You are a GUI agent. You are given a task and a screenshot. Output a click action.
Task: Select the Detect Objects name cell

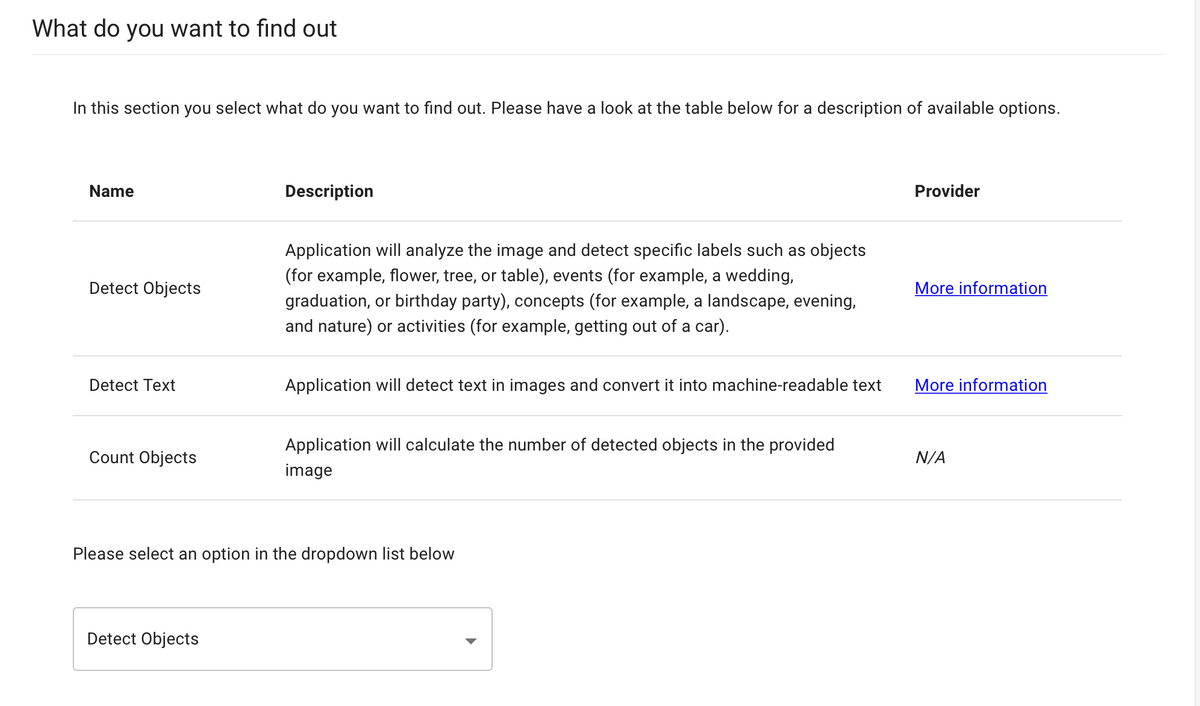click(145, 288)
